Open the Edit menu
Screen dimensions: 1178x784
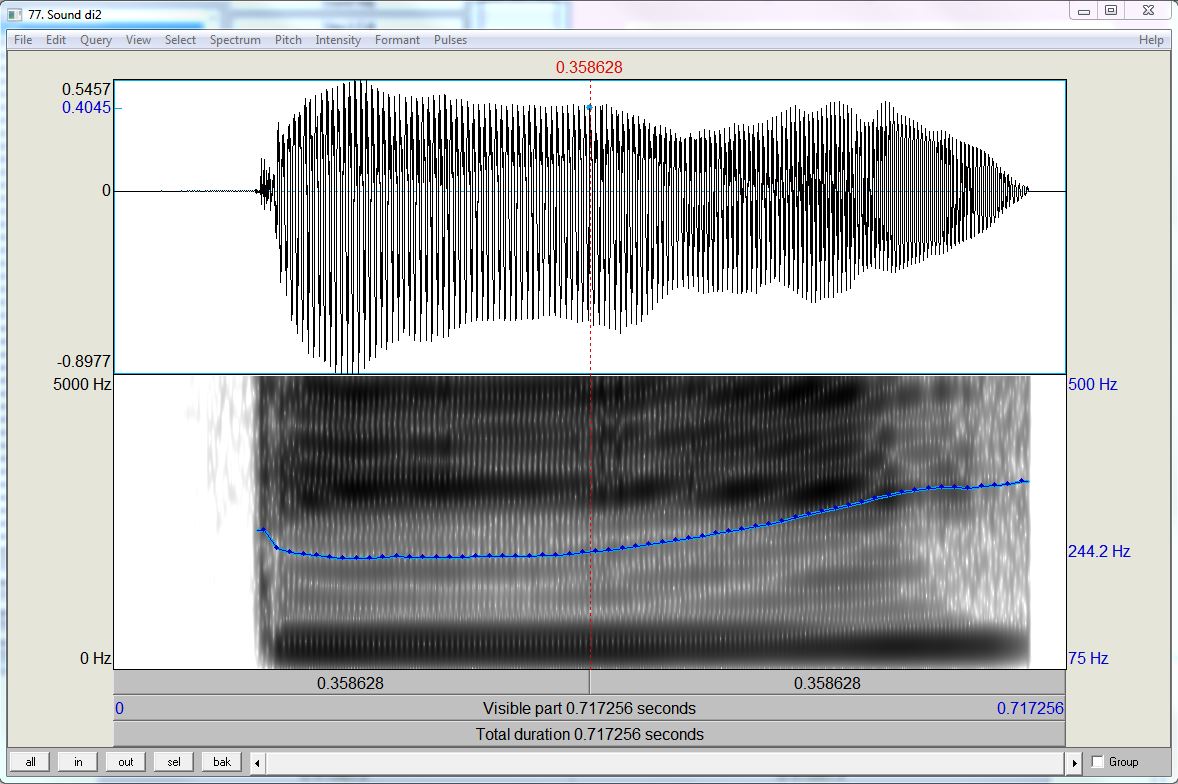tap(56, 40)
